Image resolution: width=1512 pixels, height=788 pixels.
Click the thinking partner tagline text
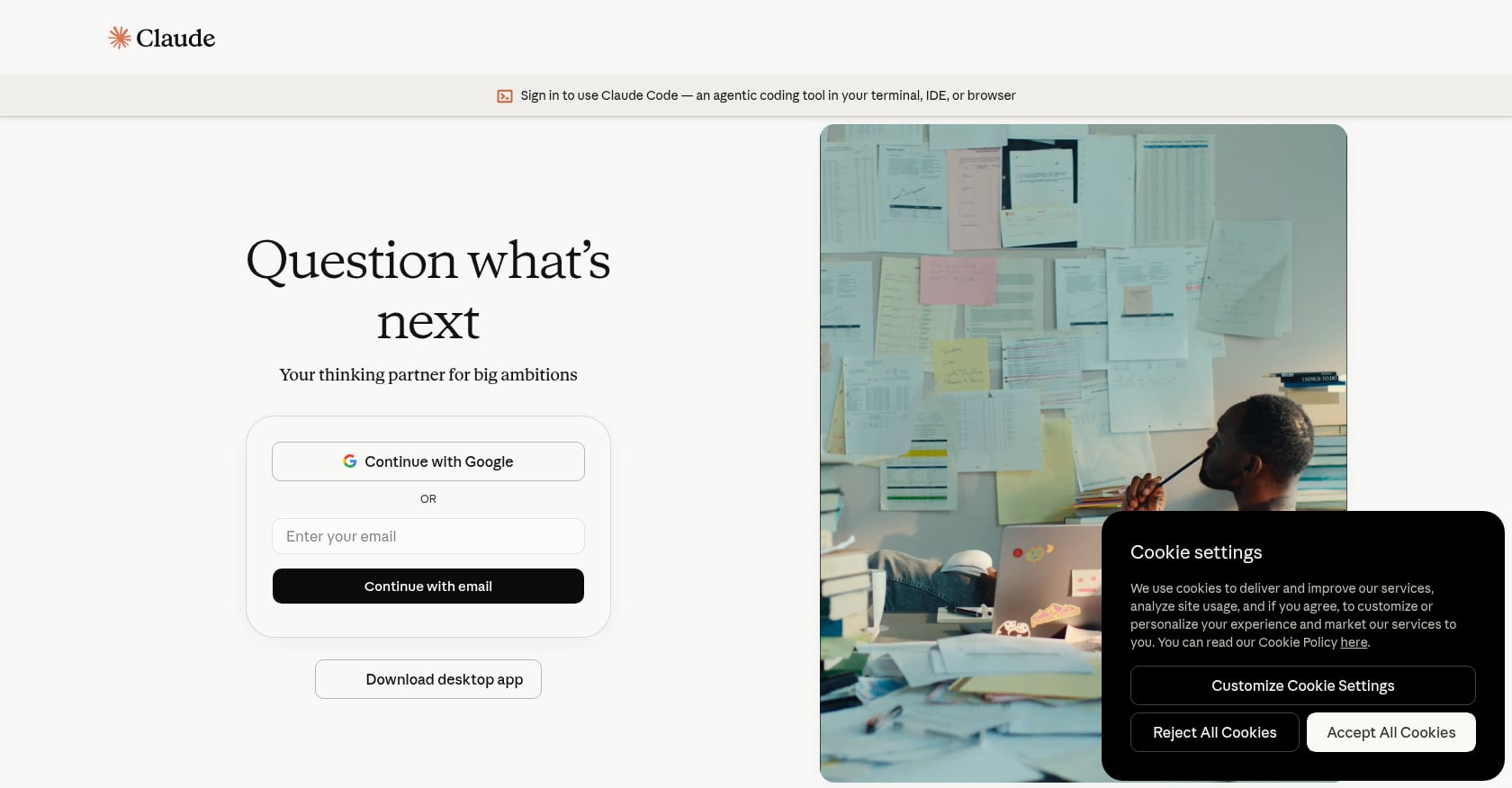(428, 375)
